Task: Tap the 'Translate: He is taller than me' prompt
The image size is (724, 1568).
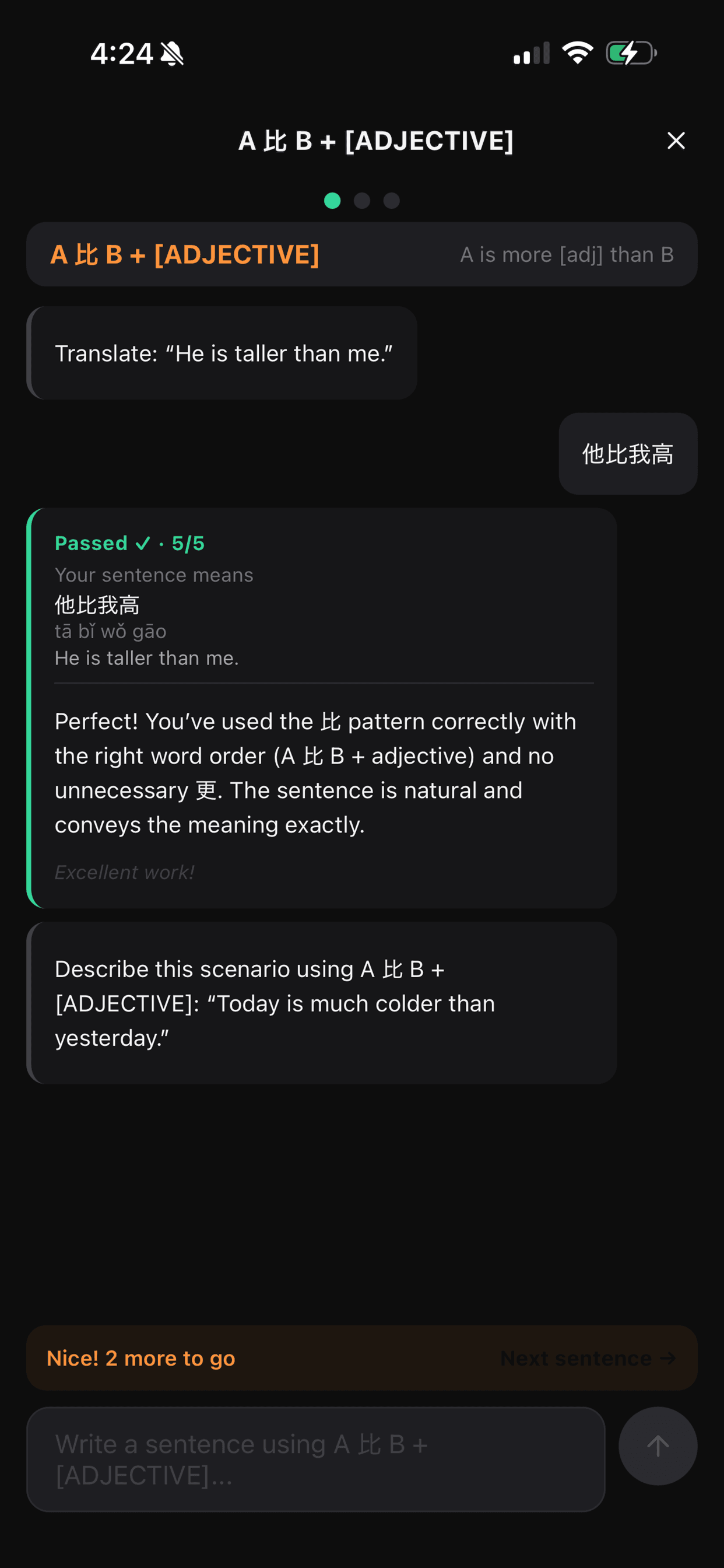Action: 223,353
